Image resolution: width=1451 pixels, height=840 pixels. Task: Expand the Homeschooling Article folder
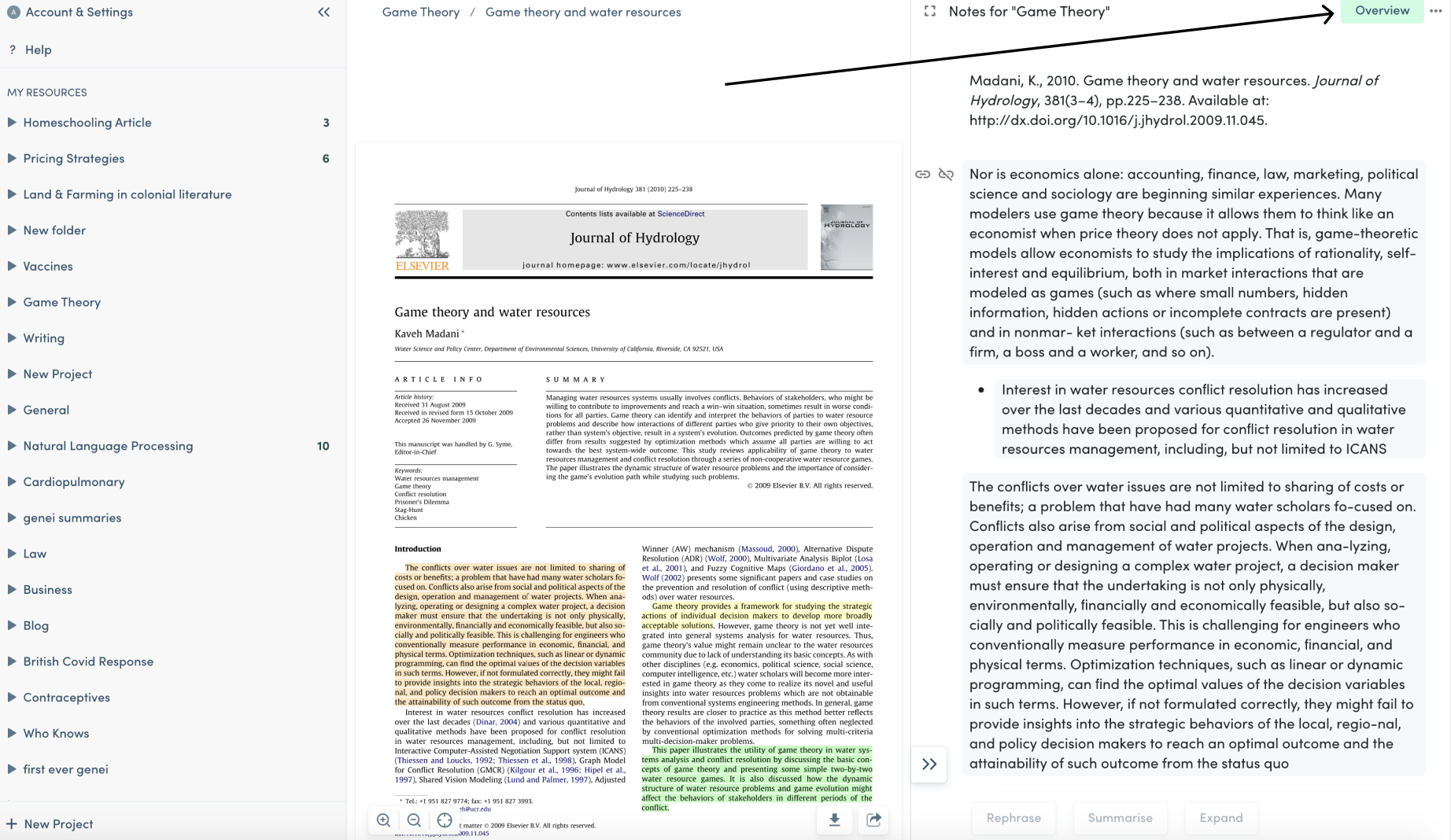click(12, 123)
